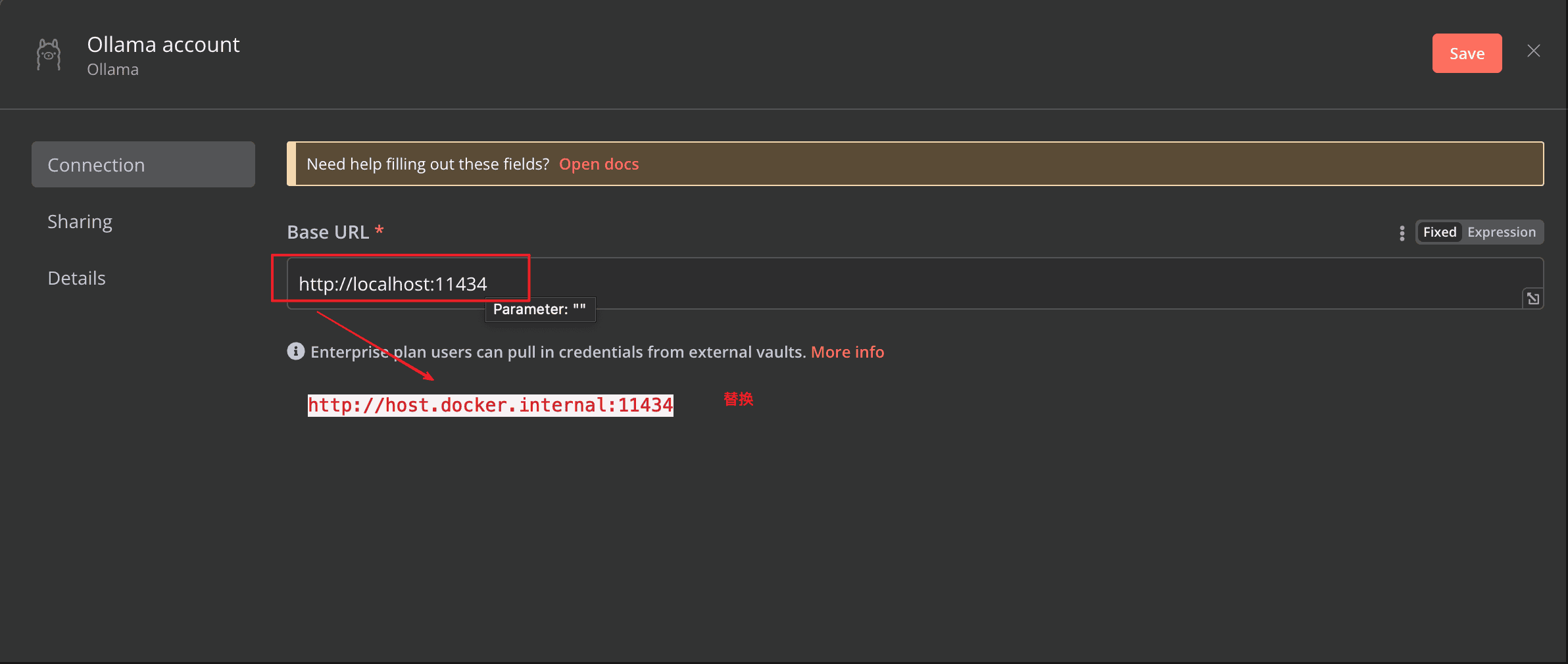Switch to the Sharing tab
Image resolution: width=1568 pixels, height=664 pixels.
pos(80,222)
